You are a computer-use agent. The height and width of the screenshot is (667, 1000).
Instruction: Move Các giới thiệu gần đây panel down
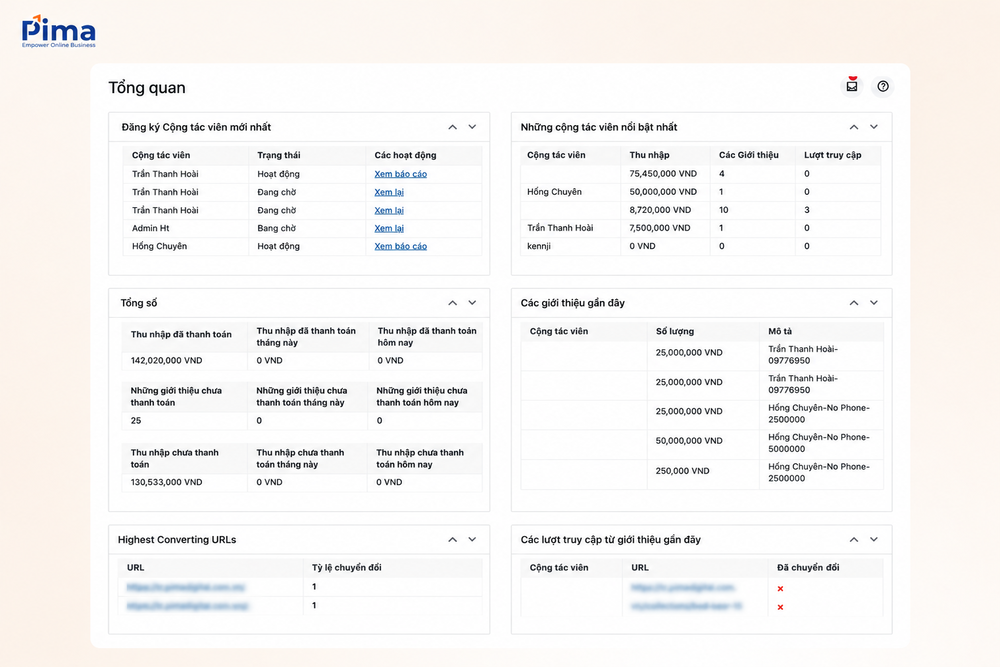click(874, 303)
